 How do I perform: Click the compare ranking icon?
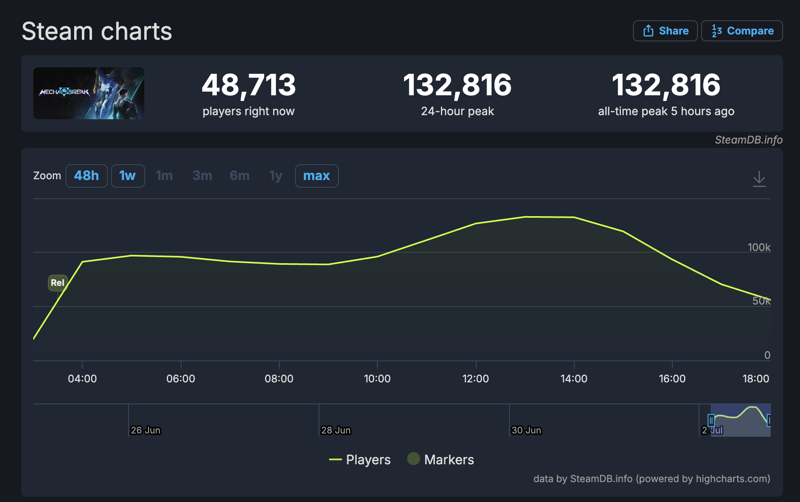(716, 31)
